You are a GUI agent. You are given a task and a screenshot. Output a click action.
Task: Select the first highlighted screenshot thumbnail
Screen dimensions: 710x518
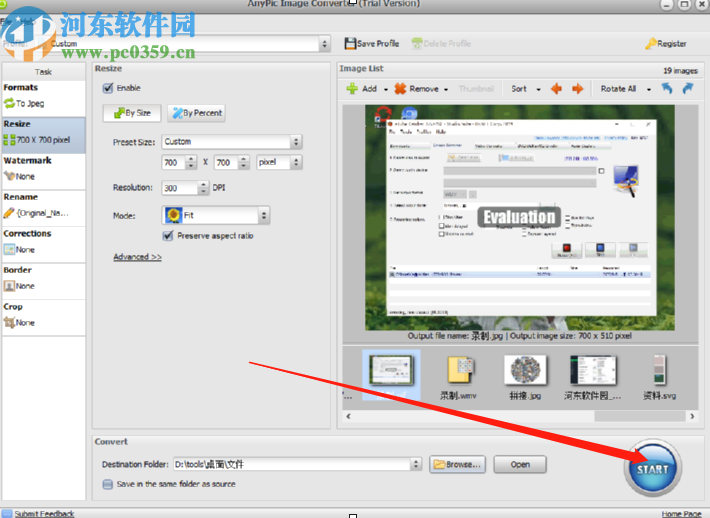391,375
